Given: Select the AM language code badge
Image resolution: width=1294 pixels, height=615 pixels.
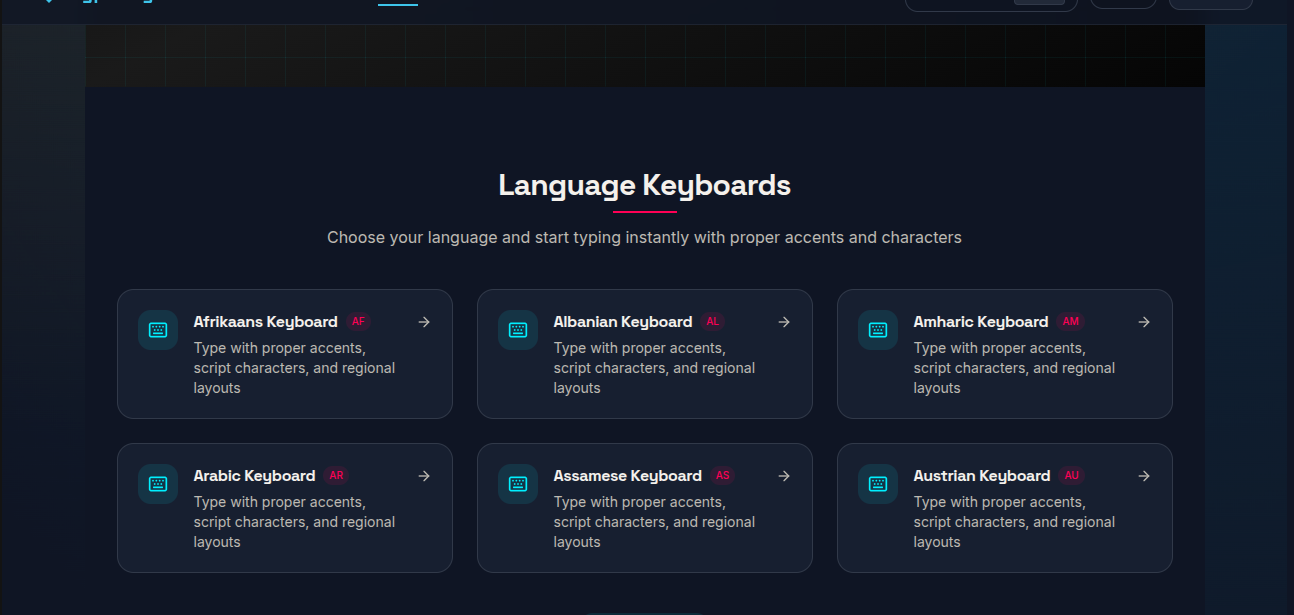Looking at the screenshot, I should pos(1071,322).
